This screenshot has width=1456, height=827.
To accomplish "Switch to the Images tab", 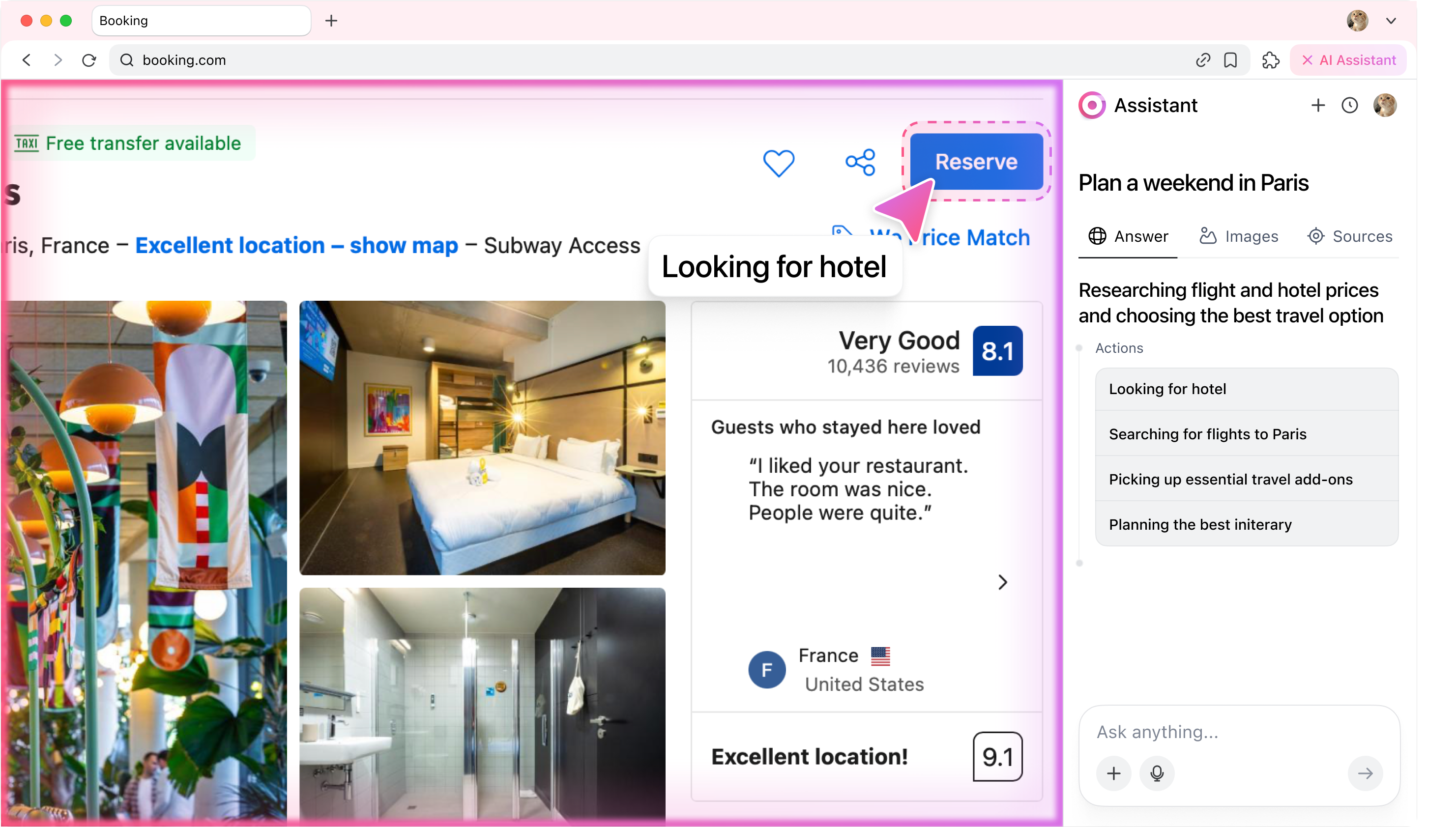I will [x=1238, y=236].
